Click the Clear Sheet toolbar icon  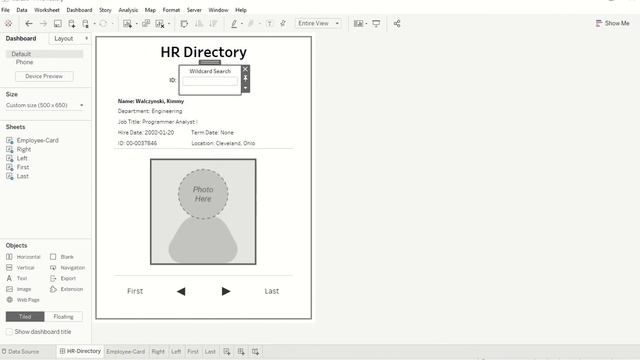(160, 24)
